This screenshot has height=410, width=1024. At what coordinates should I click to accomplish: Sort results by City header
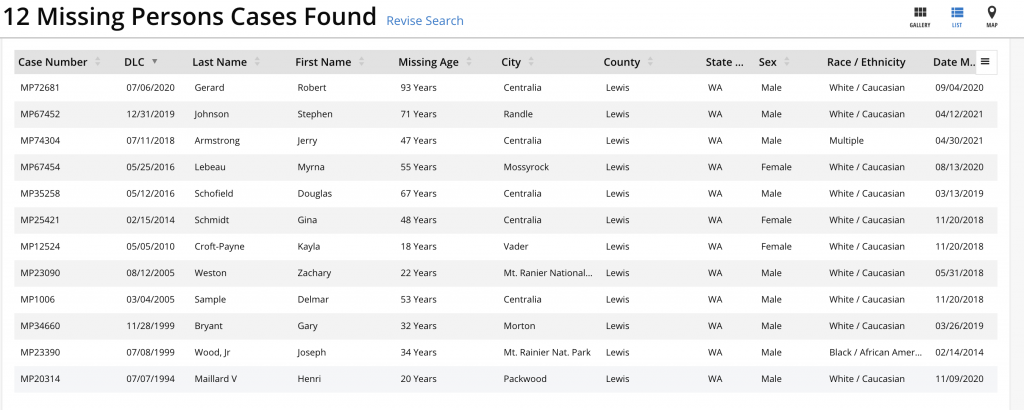point(511,62)
